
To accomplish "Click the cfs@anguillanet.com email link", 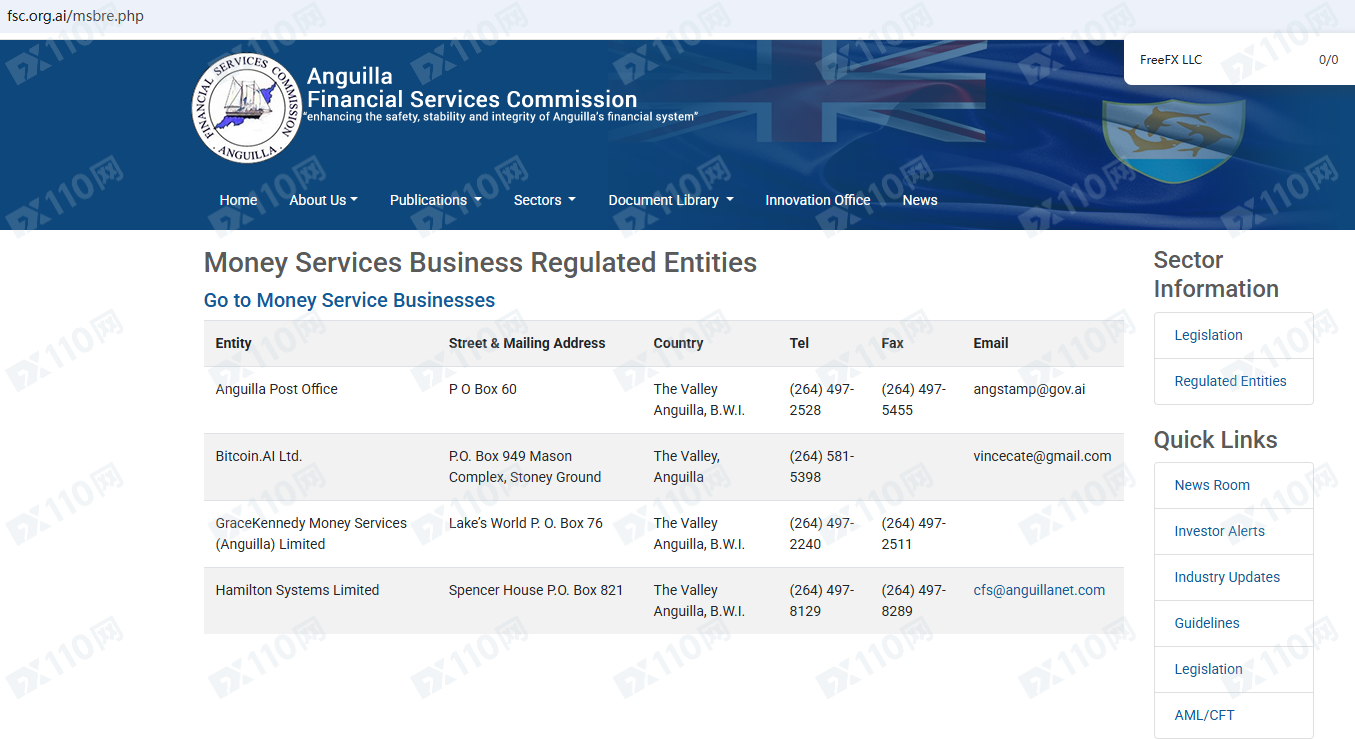I will 1039,590.
